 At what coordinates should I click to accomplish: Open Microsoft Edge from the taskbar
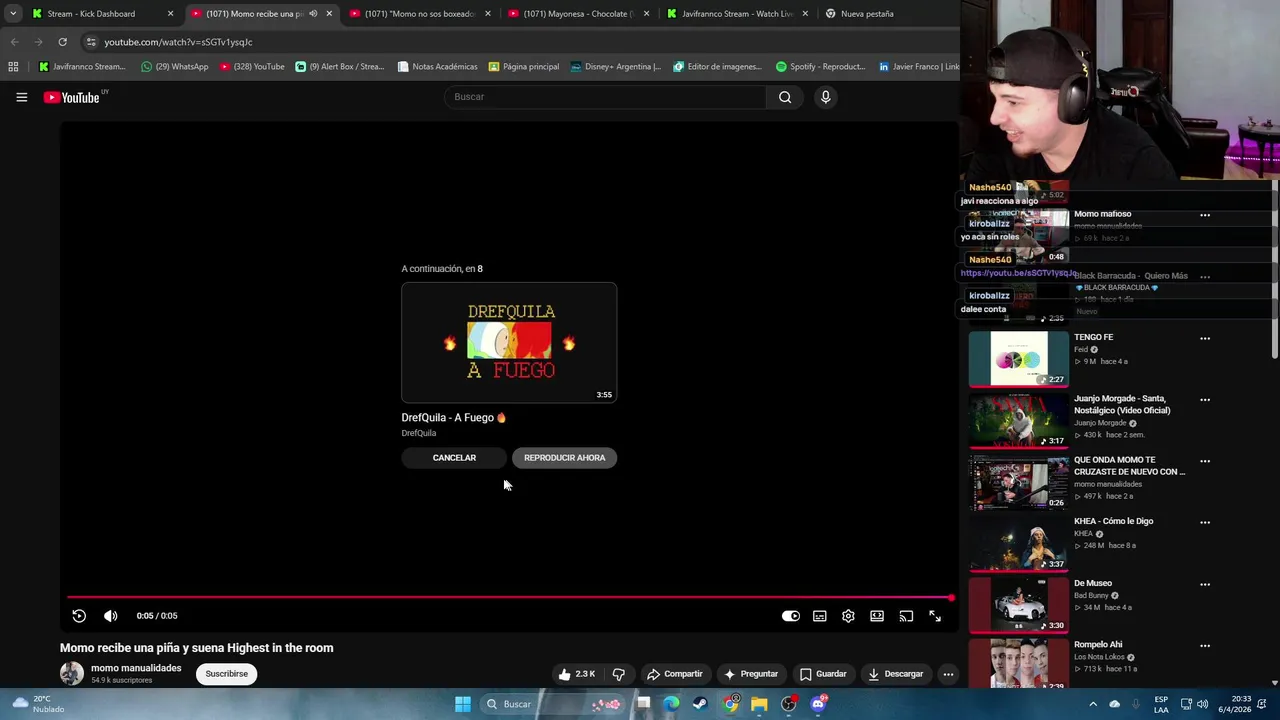click(x=671, y=704)
